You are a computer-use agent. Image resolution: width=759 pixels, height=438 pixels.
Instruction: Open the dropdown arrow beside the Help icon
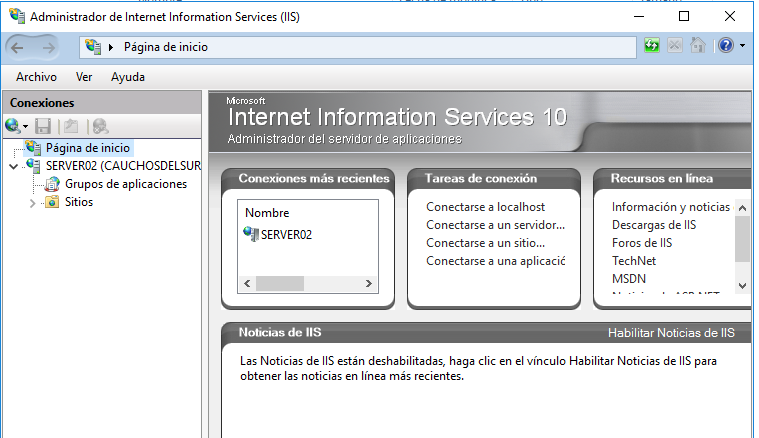click(x=743, y=45)
